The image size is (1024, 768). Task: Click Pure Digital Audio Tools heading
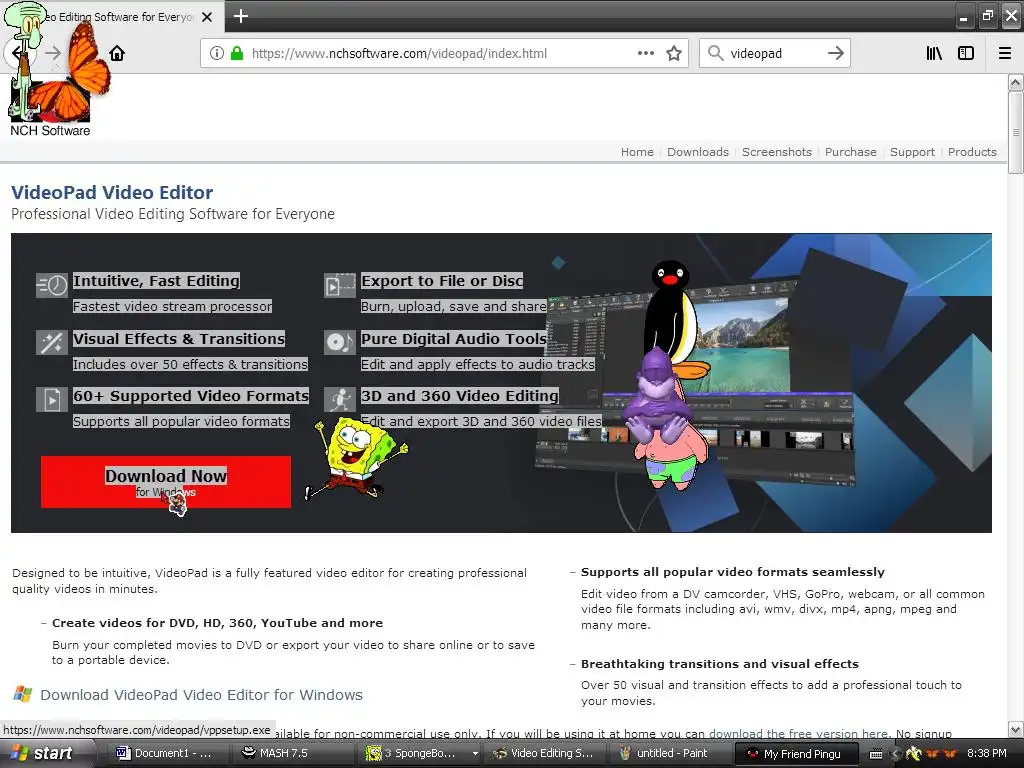pos(454,339)
